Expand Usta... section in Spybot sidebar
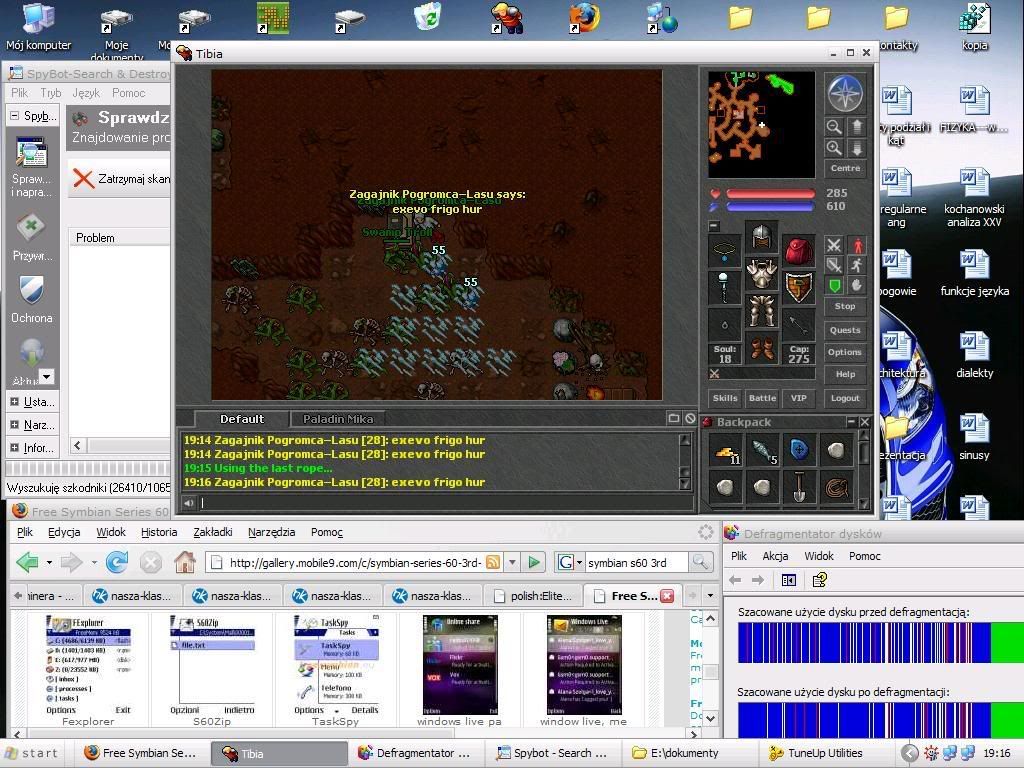The image size is (1024, 768). click(14, 402)
